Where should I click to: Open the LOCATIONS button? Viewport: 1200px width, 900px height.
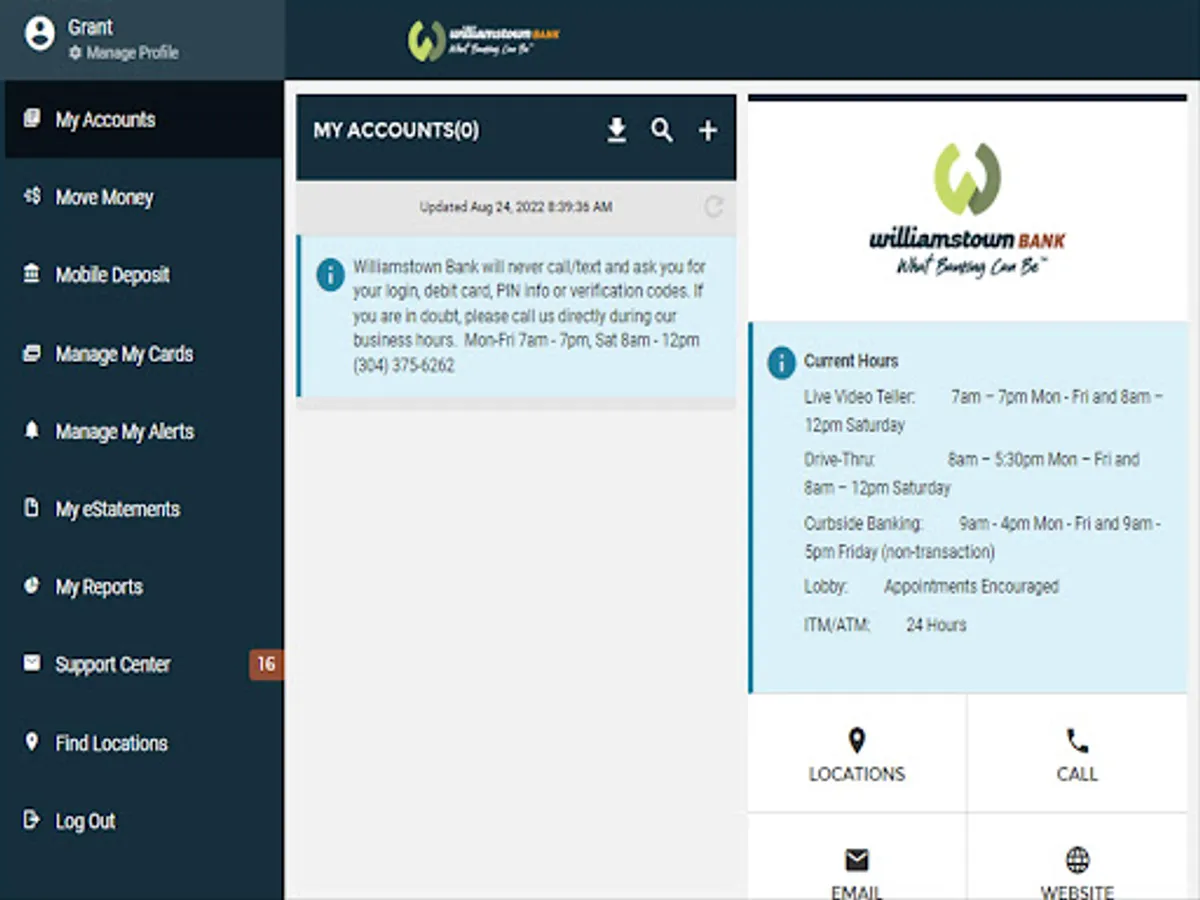857,754
